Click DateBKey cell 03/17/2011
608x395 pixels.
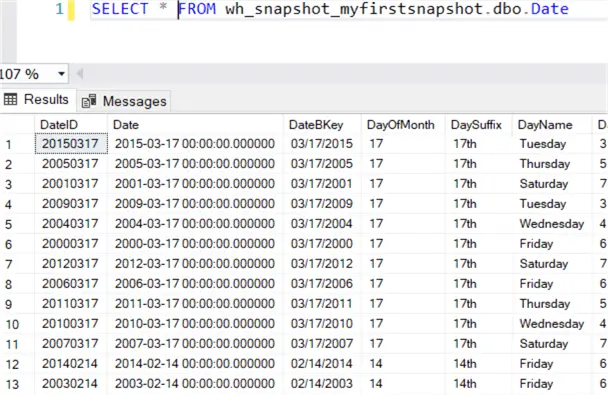(323, 304)
